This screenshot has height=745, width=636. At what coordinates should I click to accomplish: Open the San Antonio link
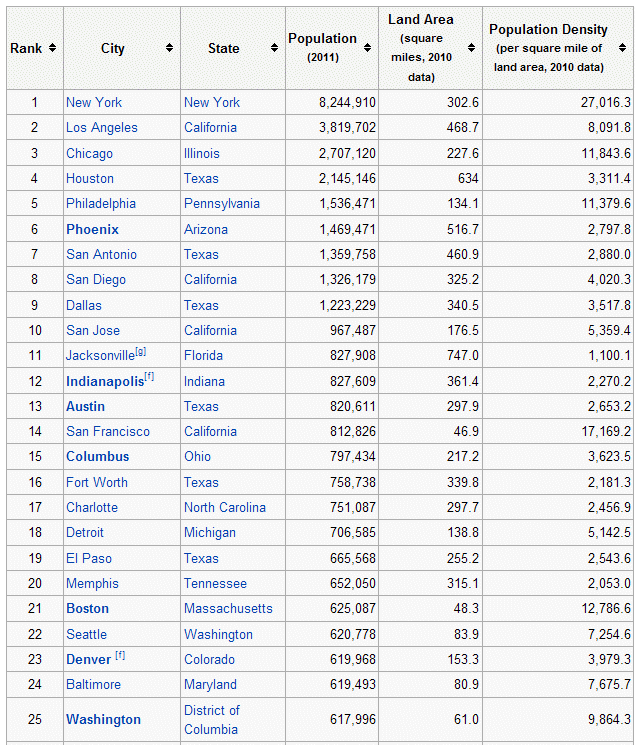coord(101,255)
